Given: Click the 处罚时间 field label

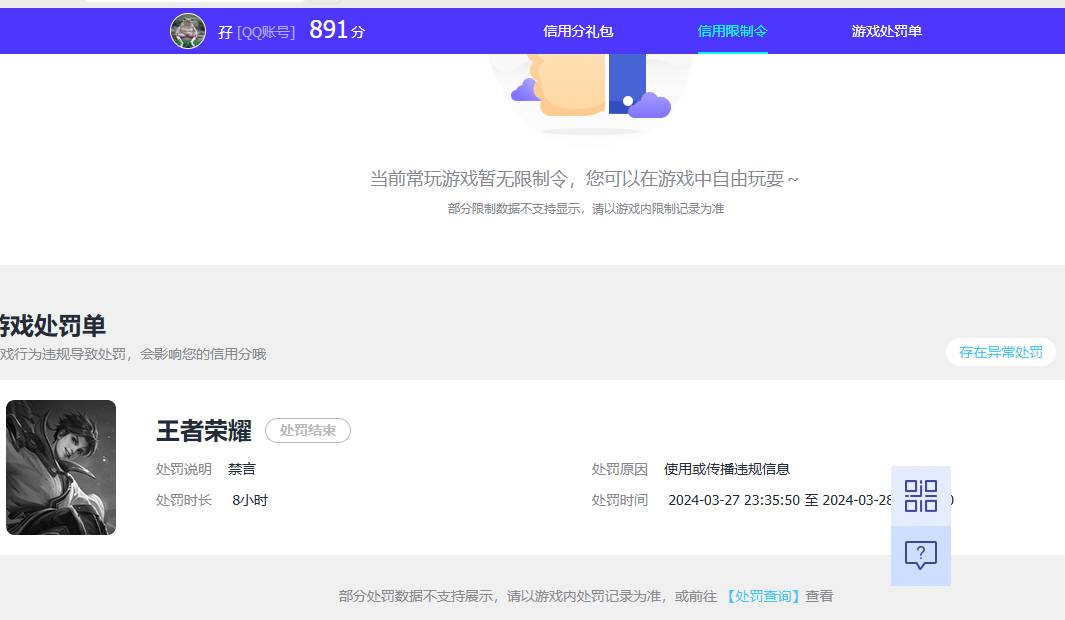Looking at the screenshot, I should (619, 500).
